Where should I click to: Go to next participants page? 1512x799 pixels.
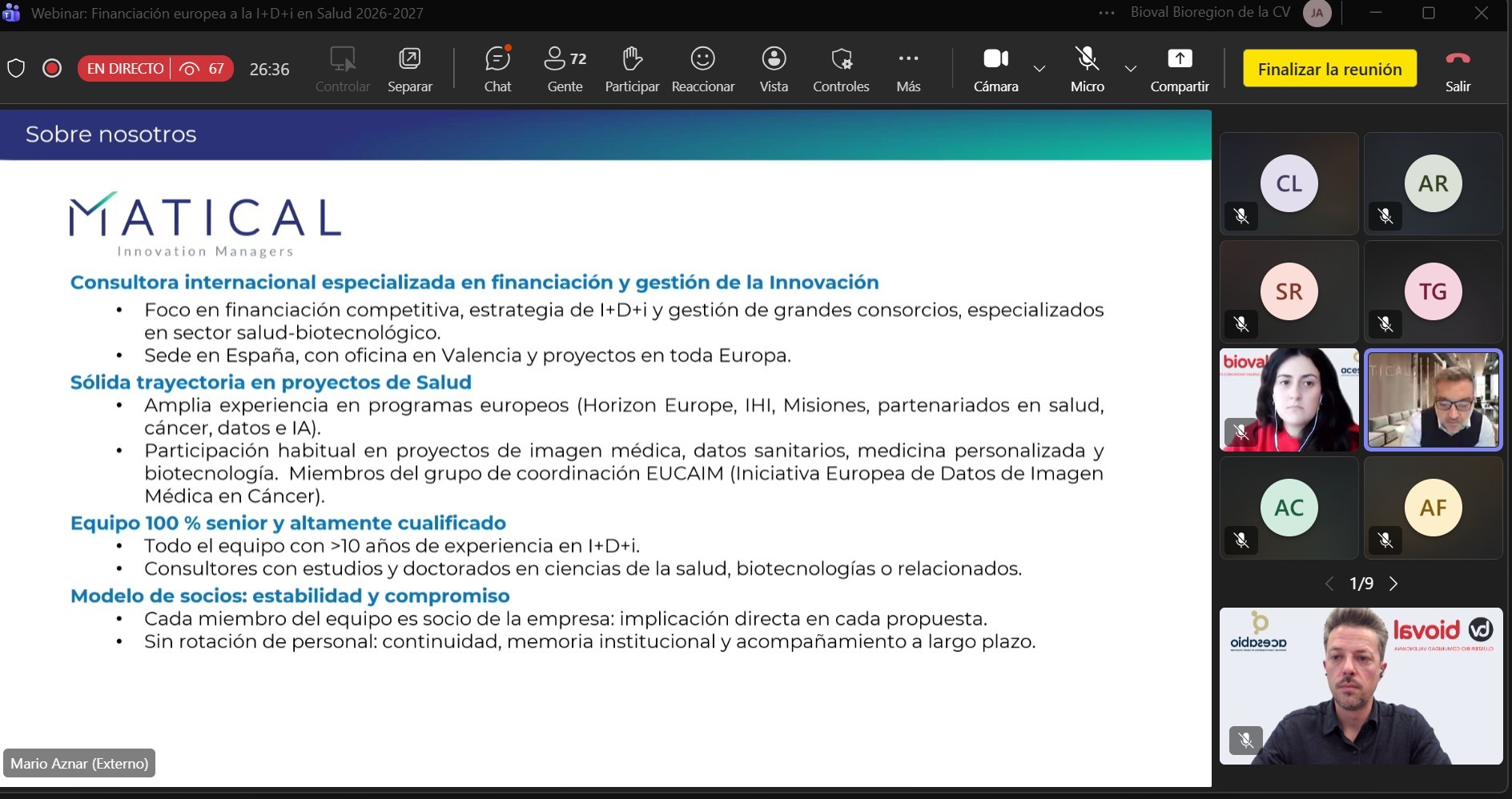[x=1393, y=584]
